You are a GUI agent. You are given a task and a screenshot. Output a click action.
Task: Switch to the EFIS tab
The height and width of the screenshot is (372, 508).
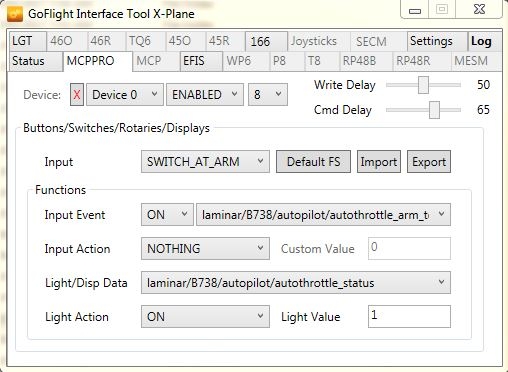201,61
